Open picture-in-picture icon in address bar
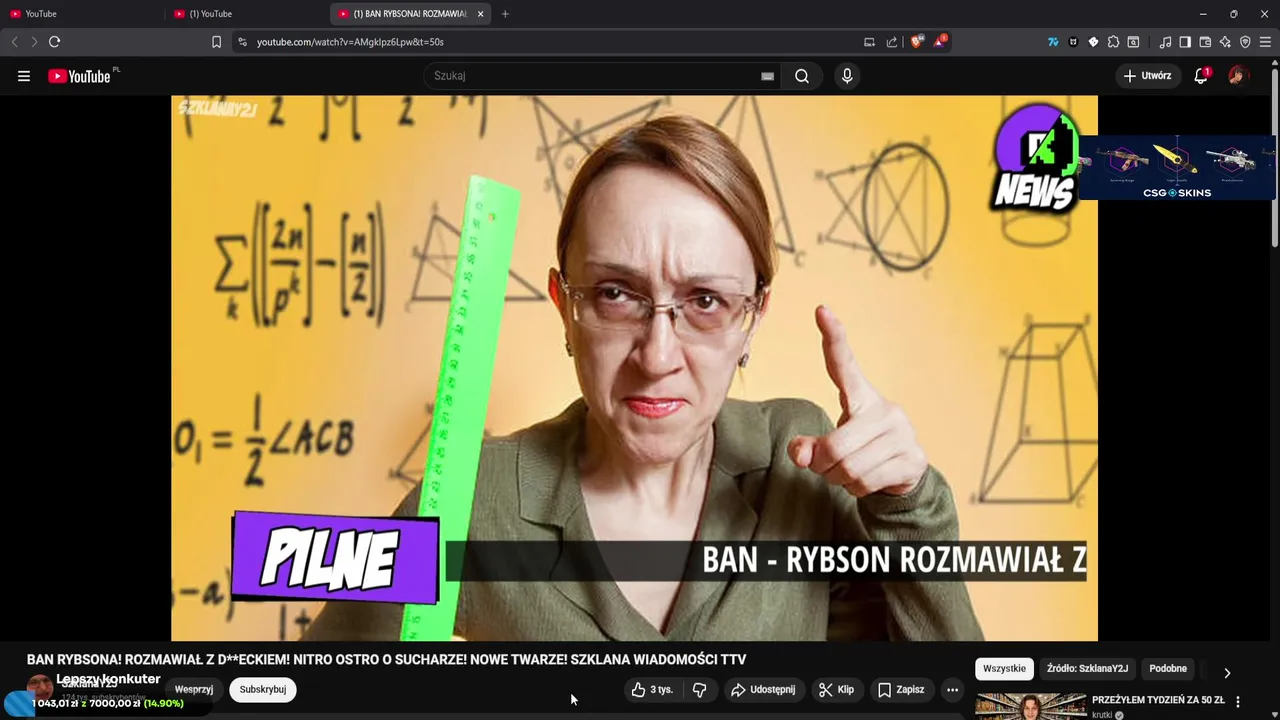Image resolution: width=1280 pixels, height=720 pixels. (x=869, y=42)
